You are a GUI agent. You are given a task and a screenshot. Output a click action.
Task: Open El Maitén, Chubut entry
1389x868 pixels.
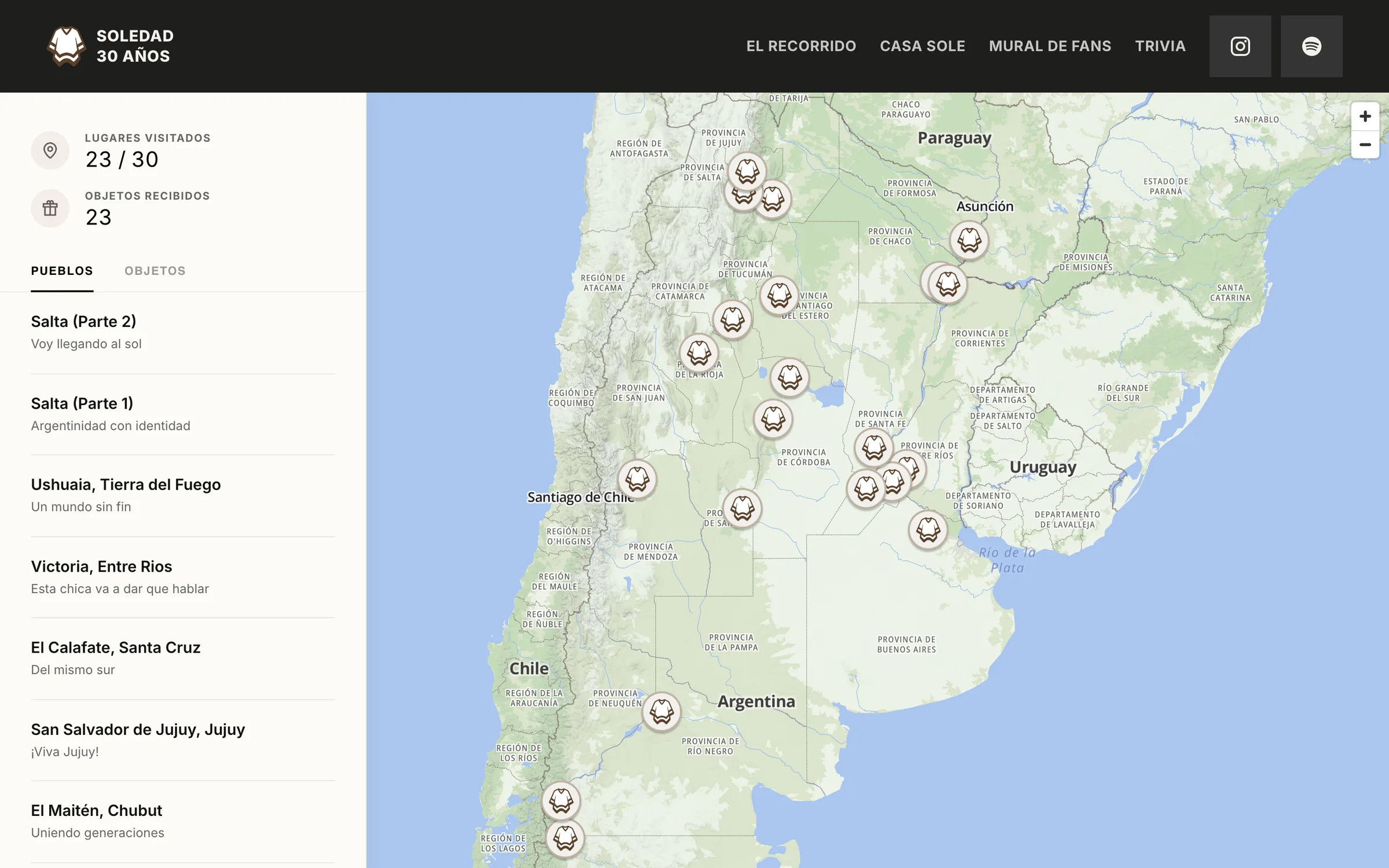click(x=183, y=822)
